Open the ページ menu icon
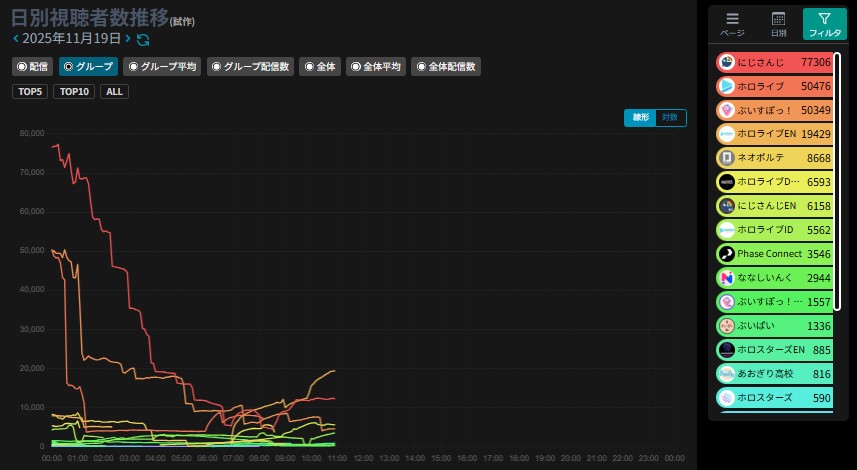 pyautogui.click(x=732, y=24)
